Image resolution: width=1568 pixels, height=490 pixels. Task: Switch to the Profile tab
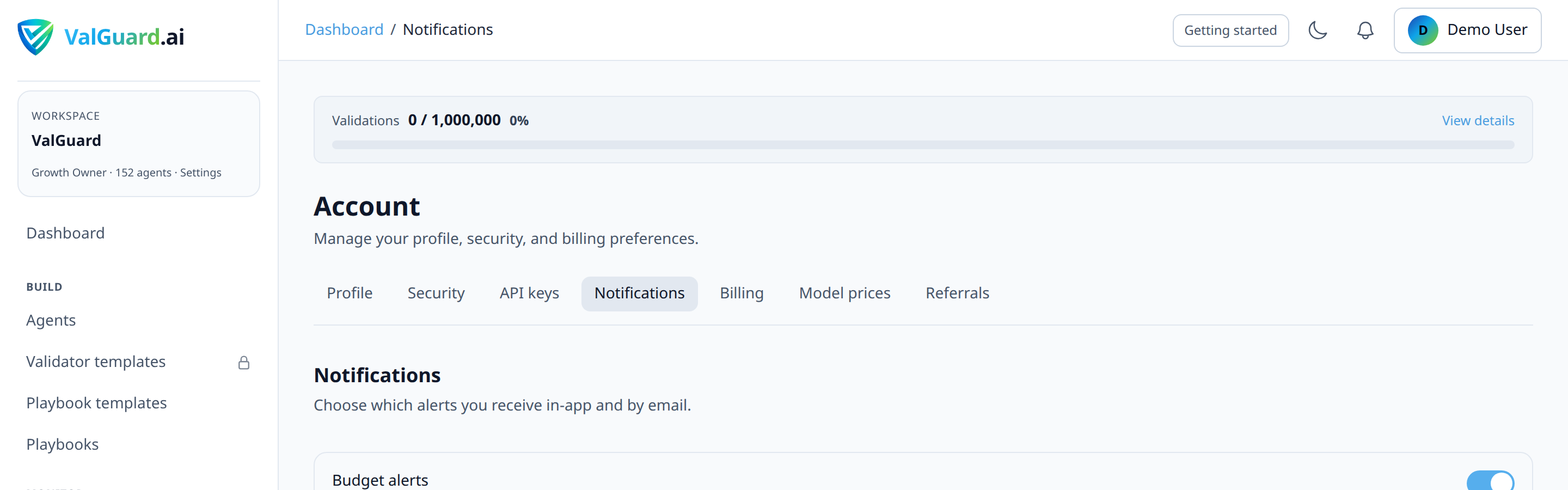350,293
